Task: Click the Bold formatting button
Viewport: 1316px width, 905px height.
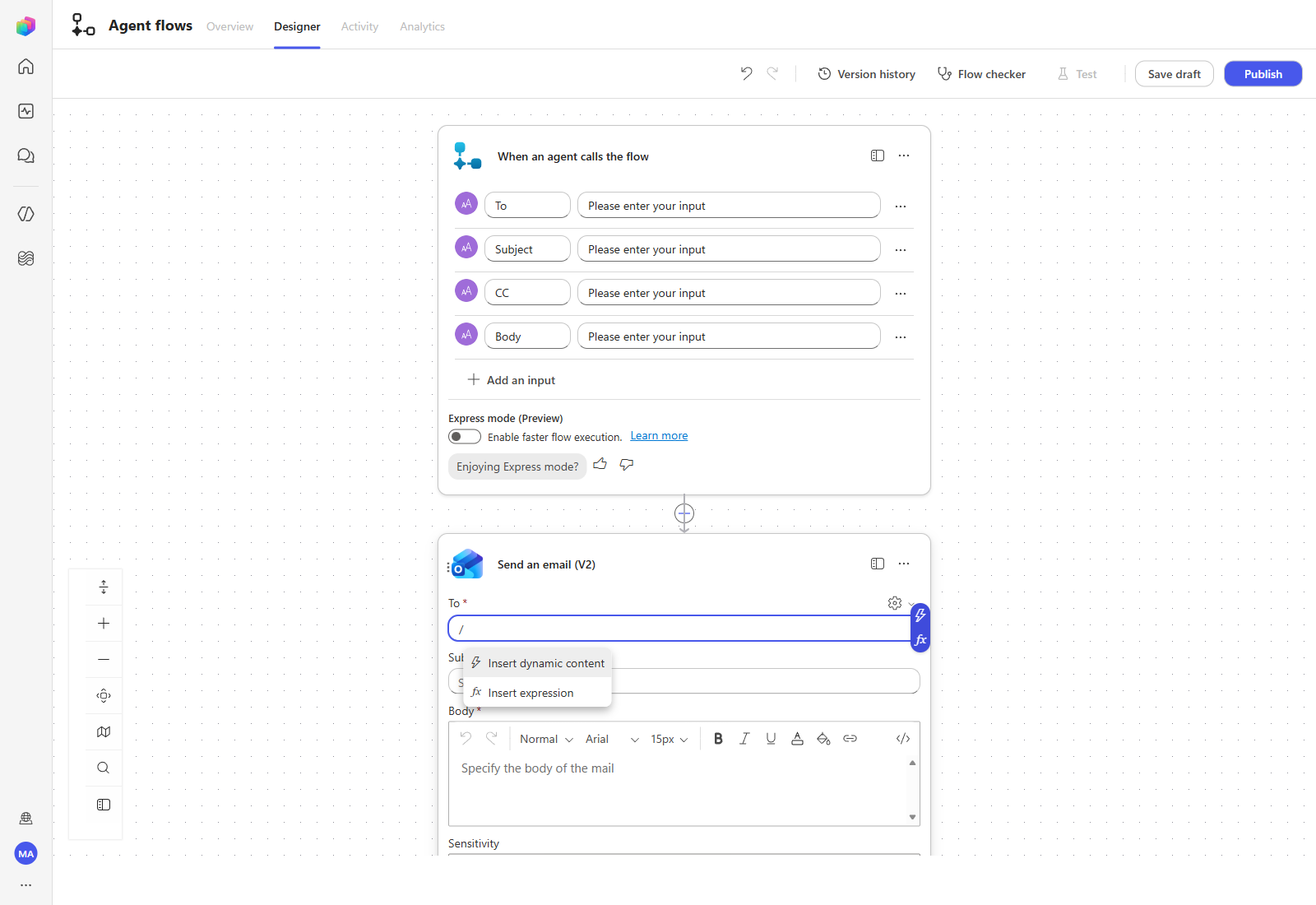Action: point(718,739)
